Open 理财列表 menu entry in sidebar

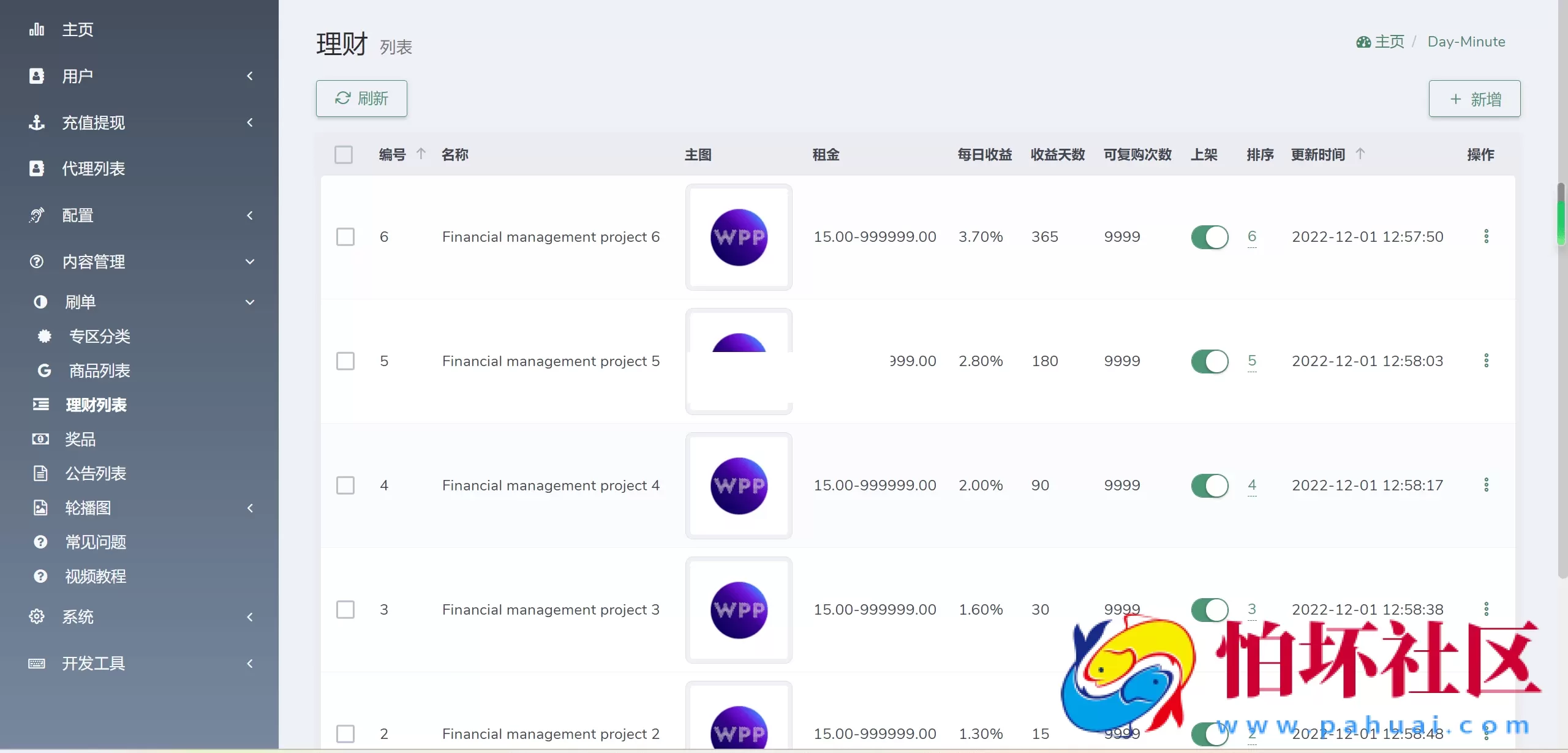pyautogui.click(x=96, y=405)
